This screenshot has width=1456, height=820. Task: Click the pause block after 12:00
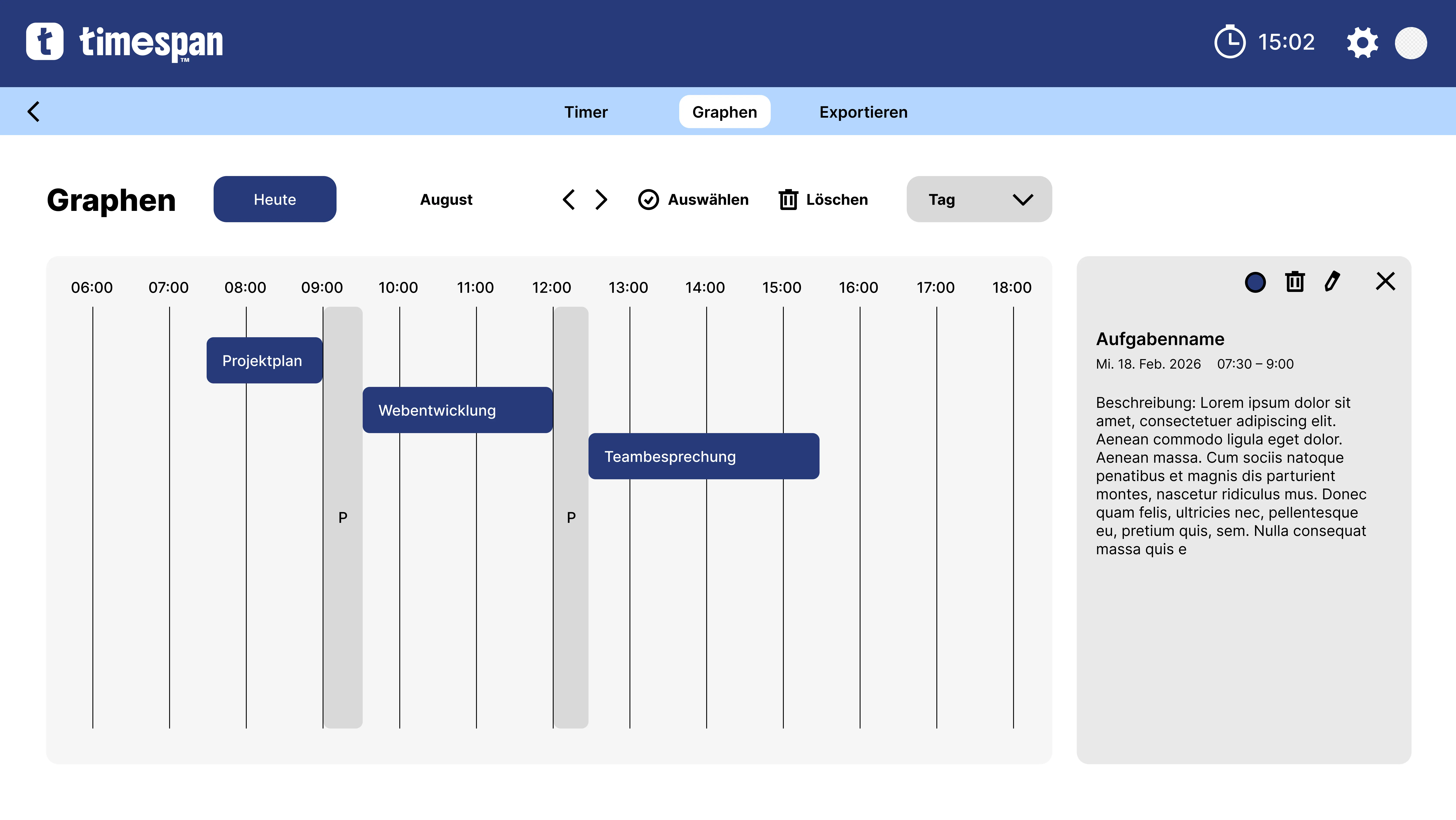[571, 517]
